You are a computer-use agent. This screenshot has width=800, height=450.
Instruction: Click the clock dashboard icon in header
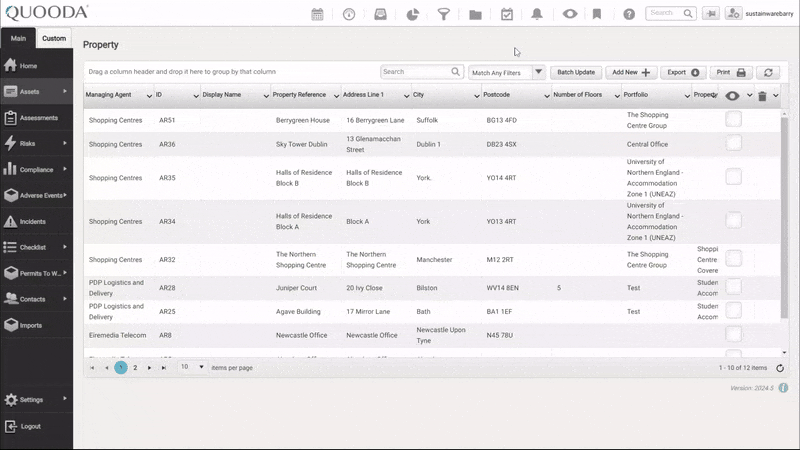(349, 14)
